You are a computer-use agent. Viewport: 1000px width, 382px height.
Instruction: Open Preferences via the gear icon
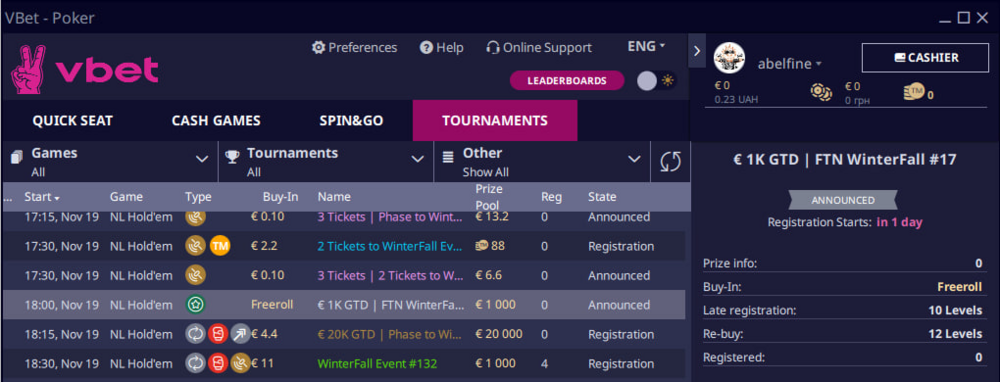click(x=318, y=48)
